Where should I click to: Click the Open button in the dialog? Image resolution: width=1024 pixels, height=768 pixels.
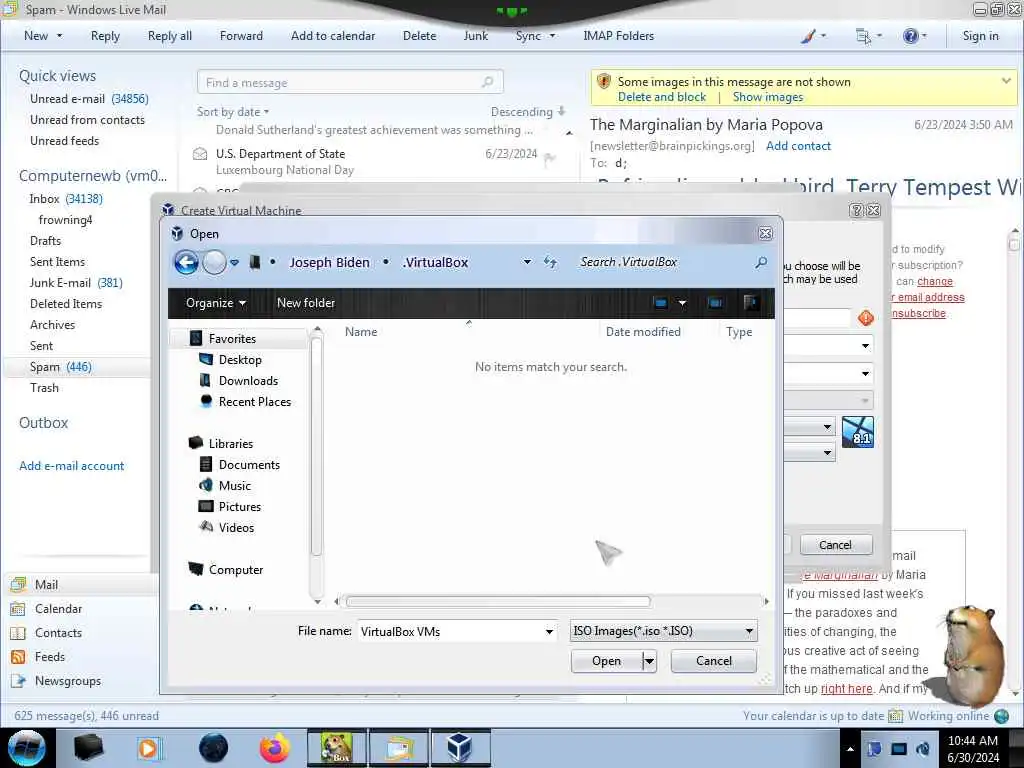tap(606, 661)
